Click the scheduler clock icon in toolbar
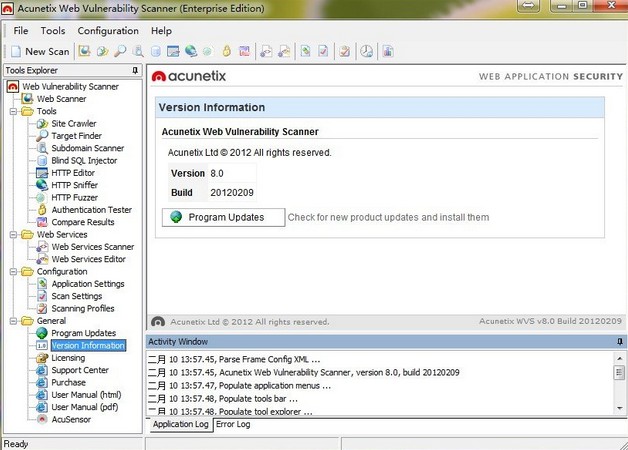 [x=366, y=51]
